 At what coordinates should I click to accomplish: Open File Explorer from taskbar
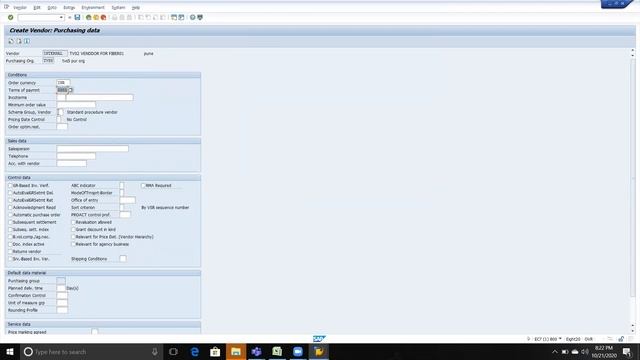click(x=236, y=351)
